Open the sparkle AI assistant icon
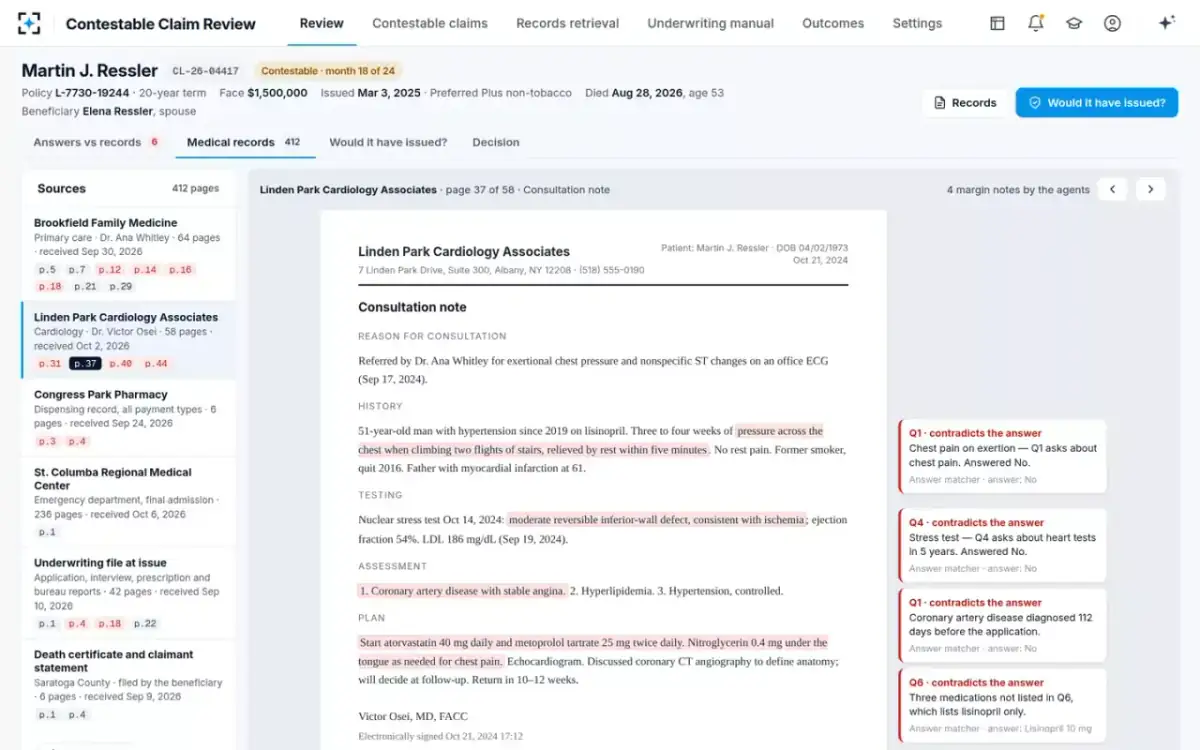The height and width of the screenshot is (750, 1200). tap(1166, 23)
